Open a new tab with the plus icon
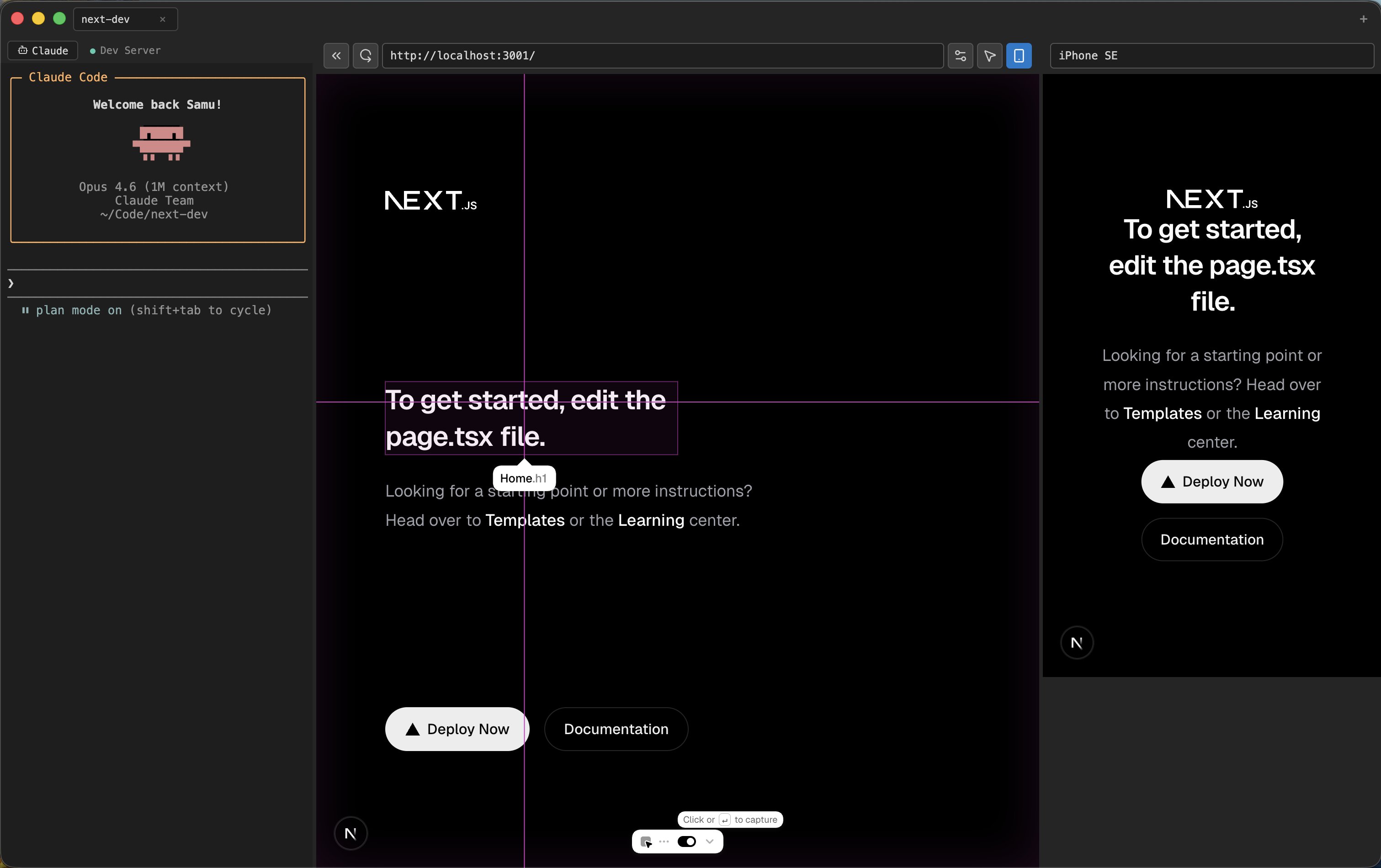 coord(1363,19)
